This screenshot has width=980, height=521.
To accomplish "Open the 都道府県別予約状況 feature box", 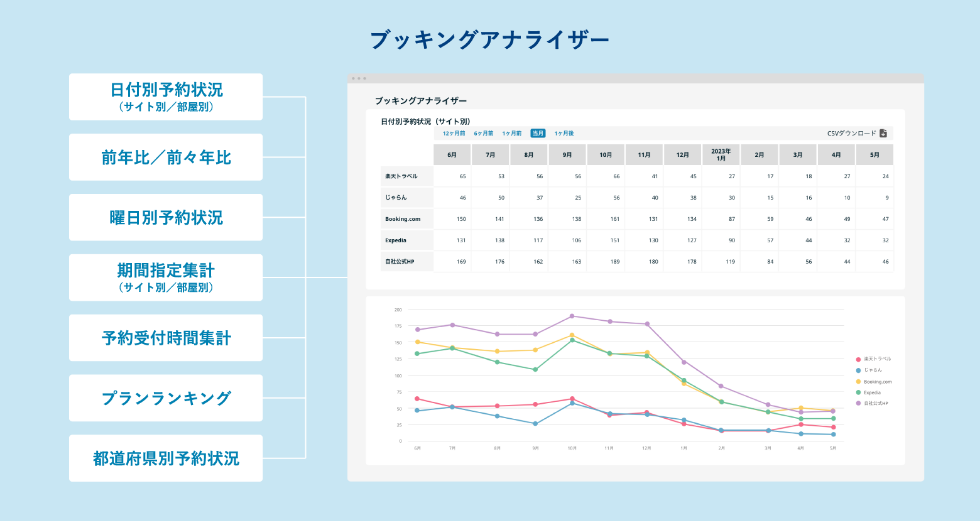I will [x=166, y=458].
